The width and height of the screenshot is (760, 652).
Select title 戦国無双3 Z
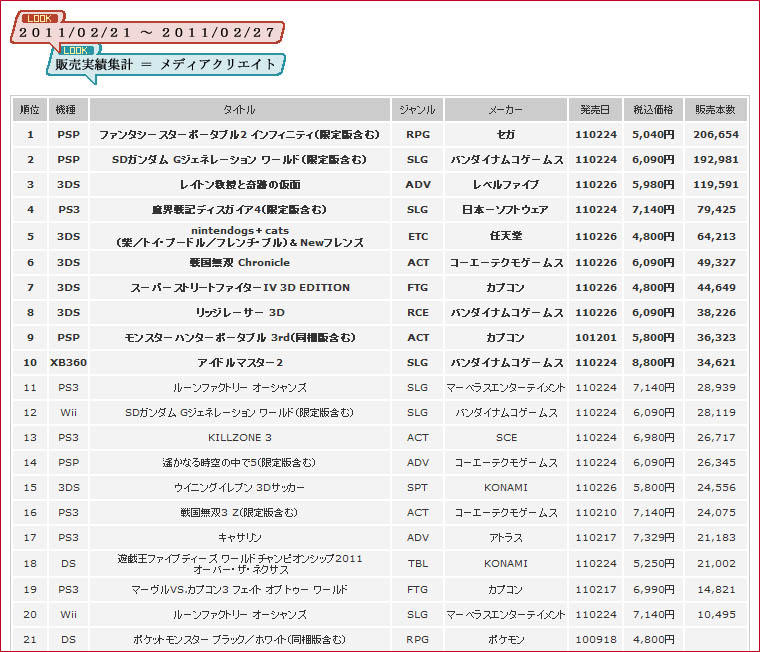click(x=239, y=512)
